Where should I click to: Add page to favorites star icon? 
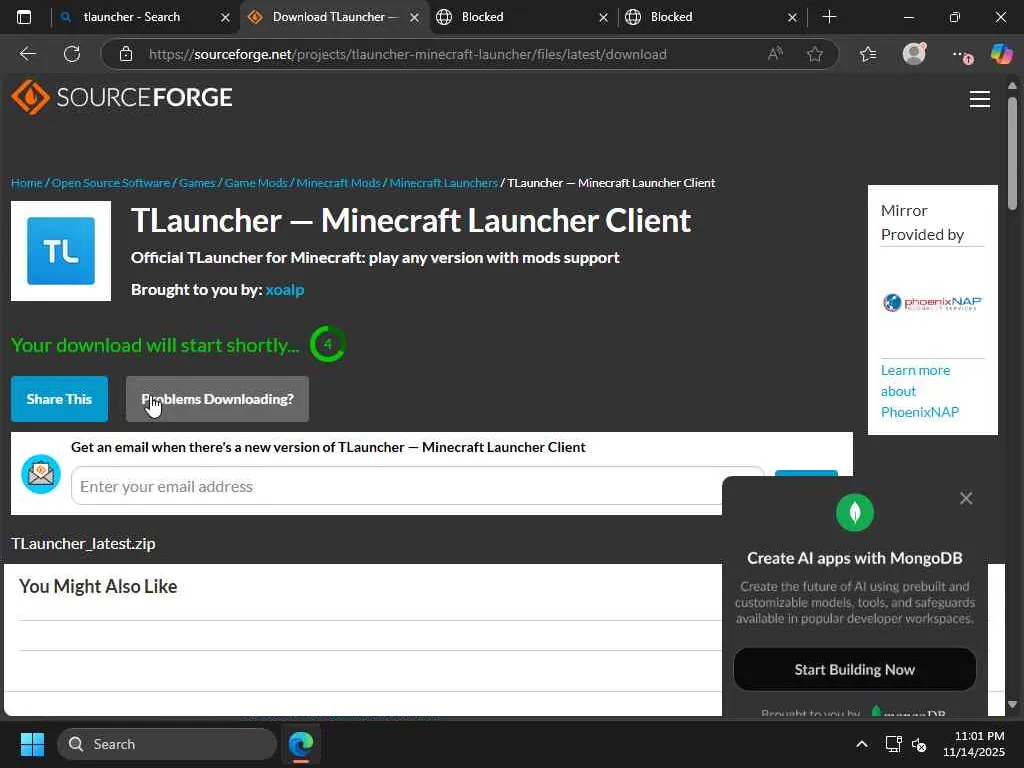point(814,54)
